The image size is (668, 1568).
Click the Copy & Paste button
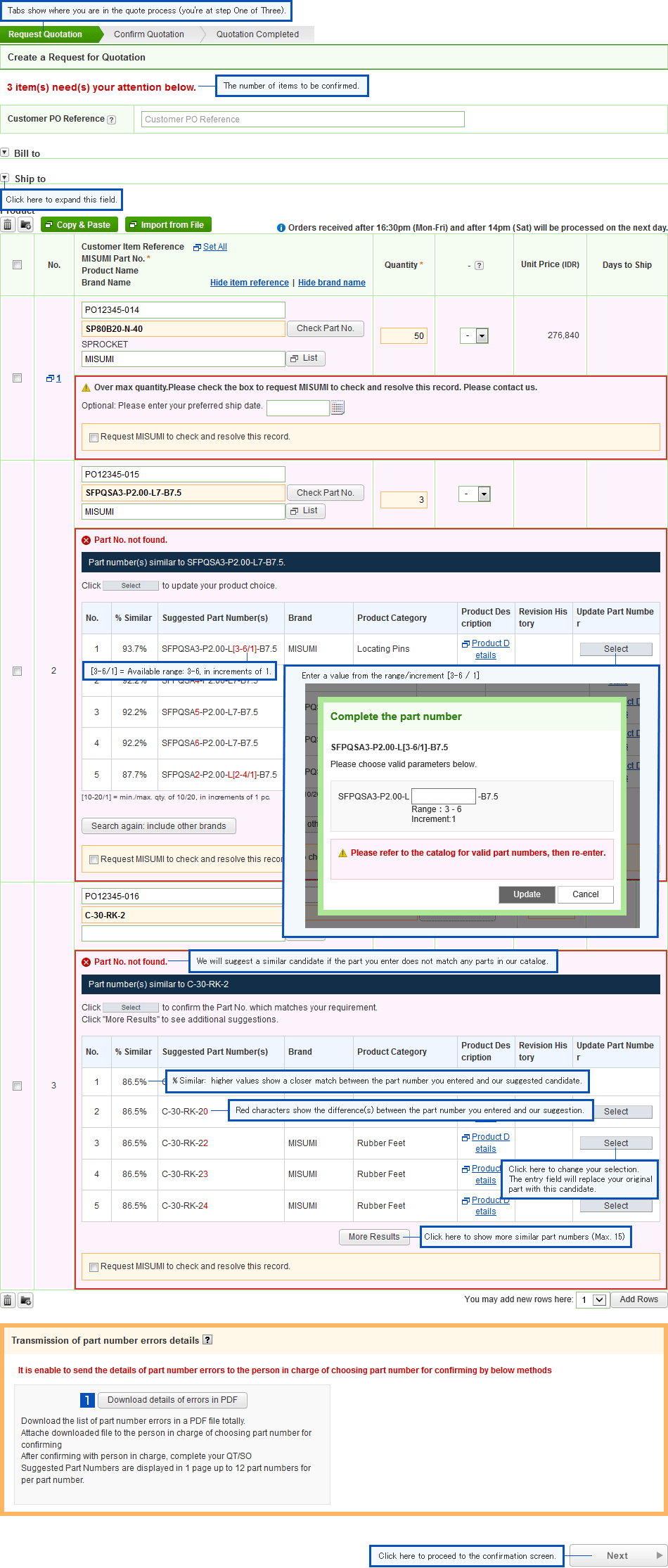(x=78, y=225)
